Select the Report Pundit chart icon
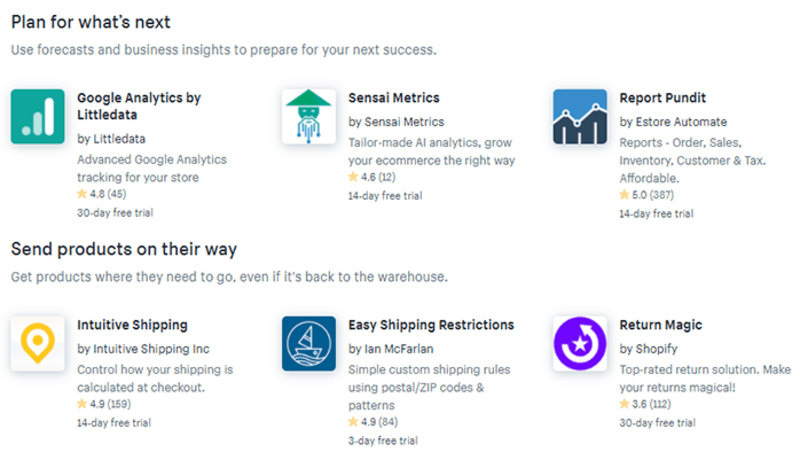 [580, 117]
